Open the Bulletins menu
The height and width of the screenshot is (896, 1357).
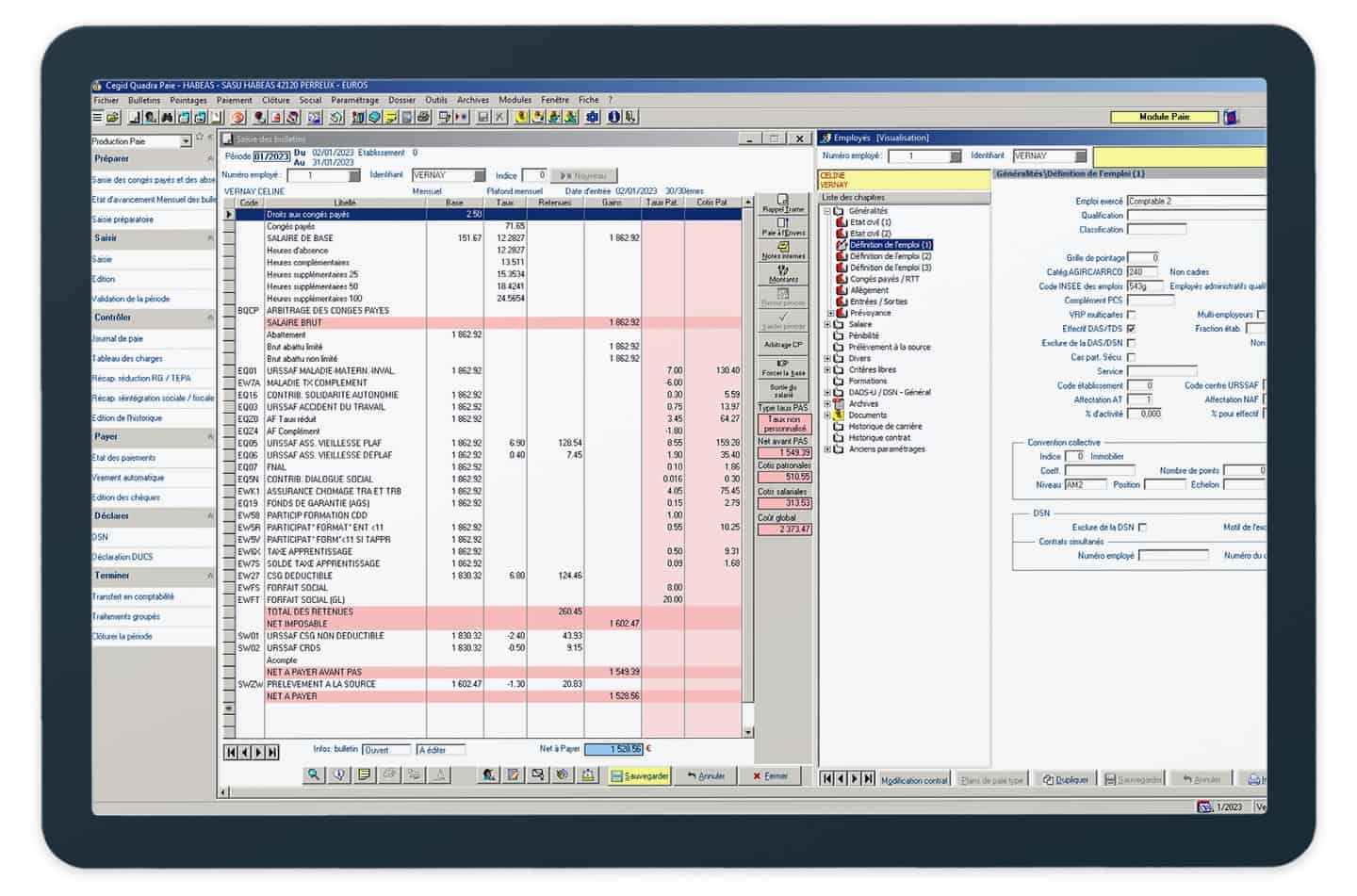[x=144, y=100]
